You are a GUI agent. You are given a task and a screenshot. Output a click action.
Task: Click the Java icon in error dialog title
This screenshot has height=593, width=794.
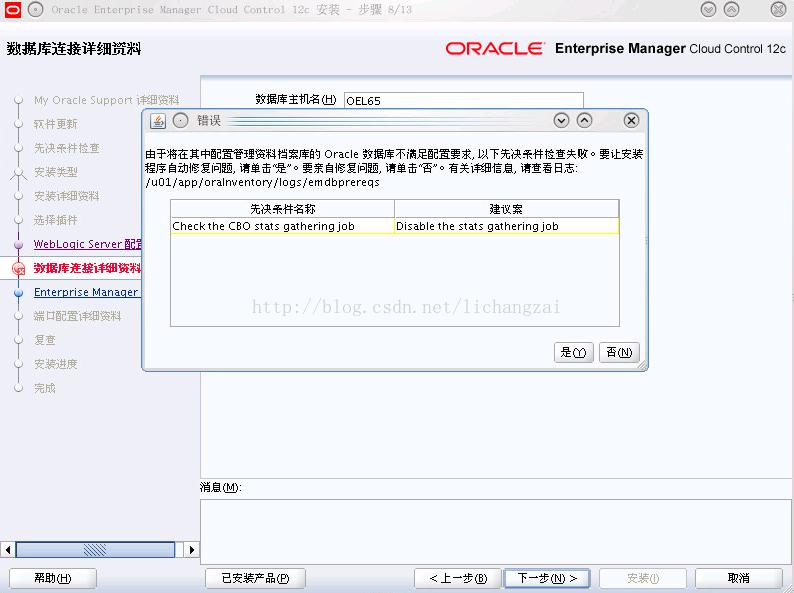click(x=158, y=121)
